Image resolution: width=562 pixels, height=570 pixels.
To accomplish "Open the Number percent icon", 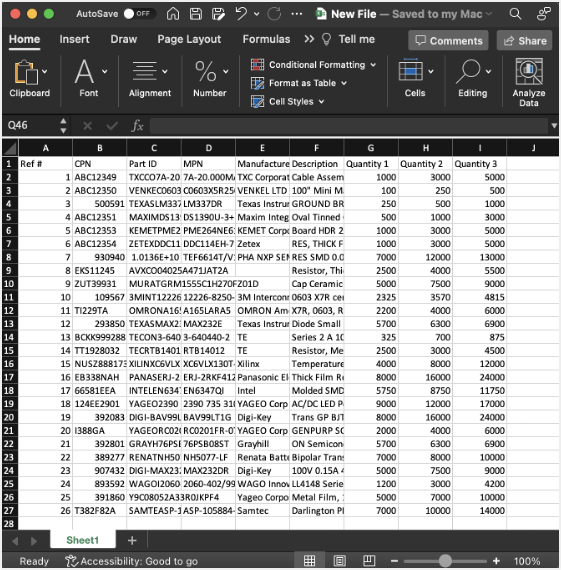I will pos(205,71).
